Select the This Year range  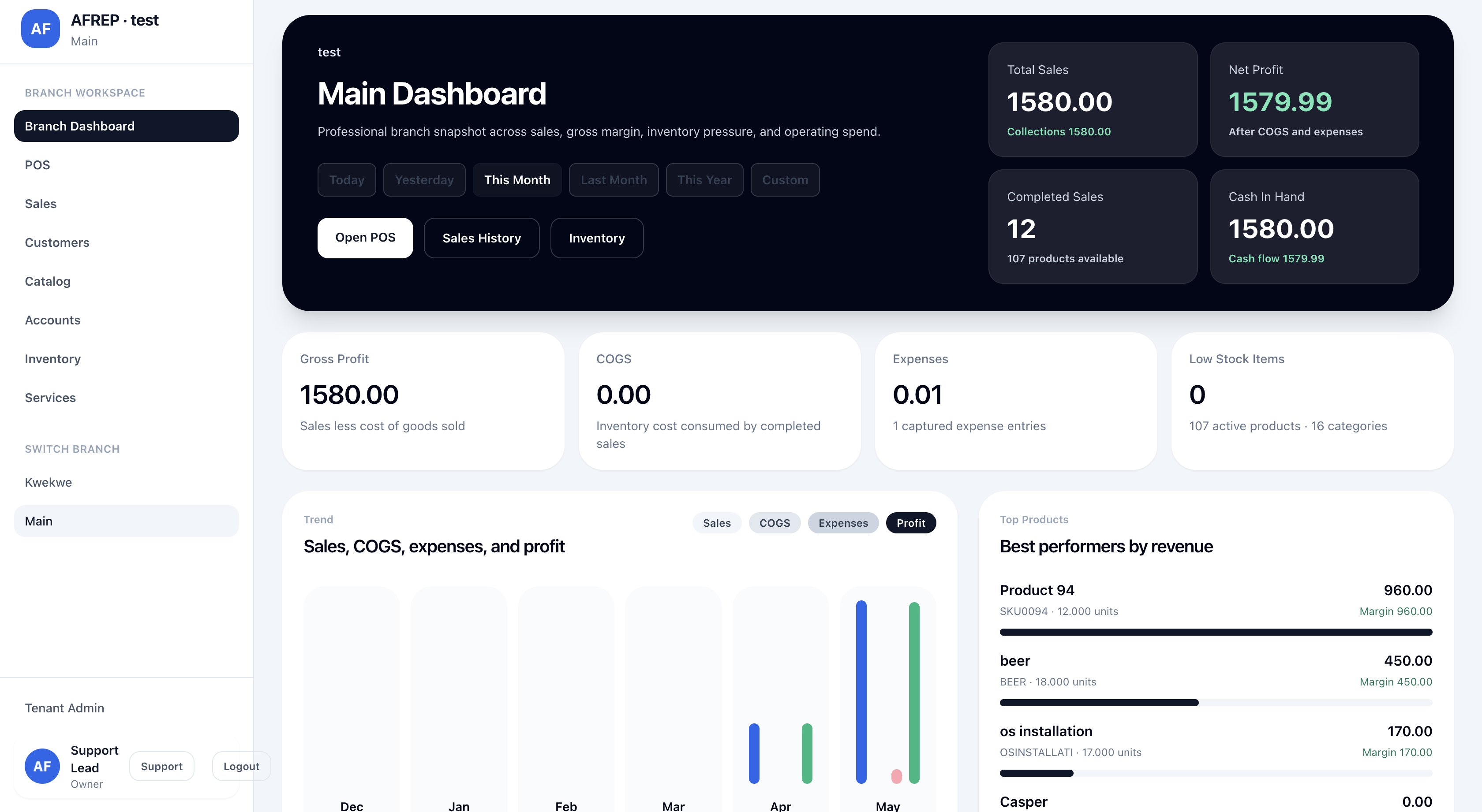coord(704,180)
